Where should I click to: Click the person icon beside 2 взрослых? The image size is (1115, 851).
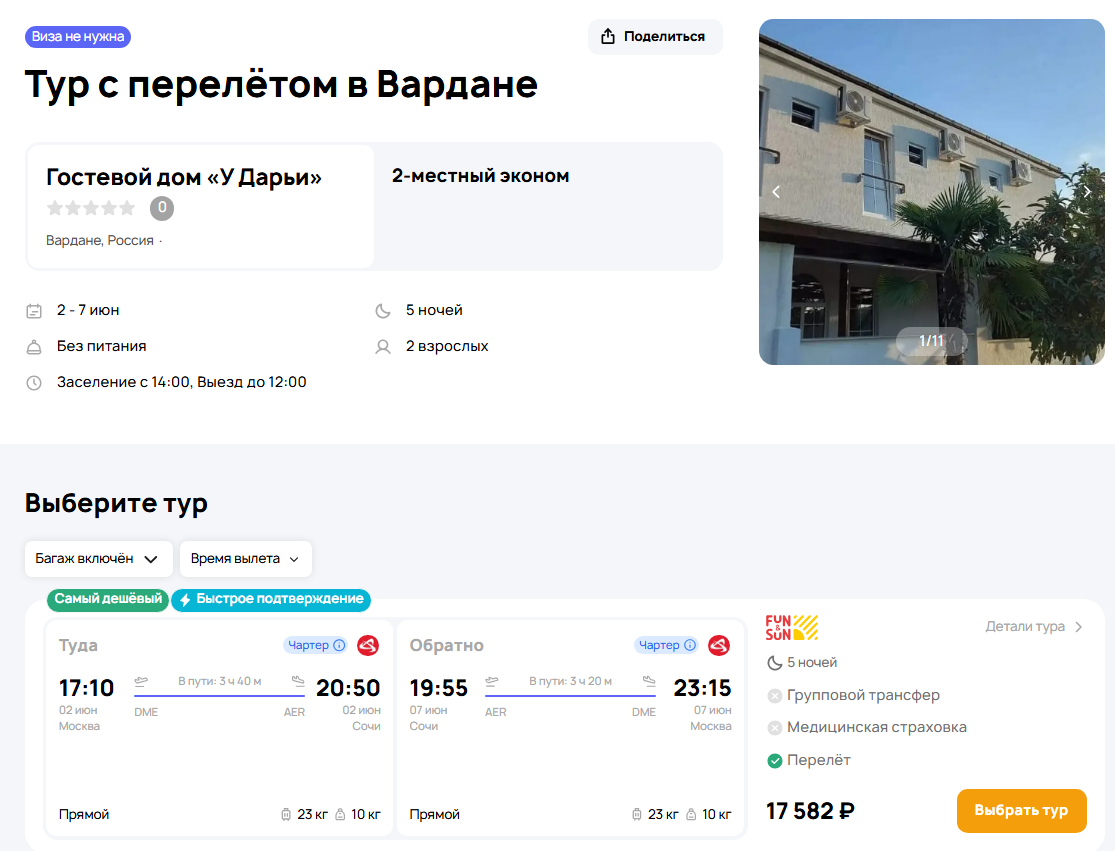coord(383,347)
